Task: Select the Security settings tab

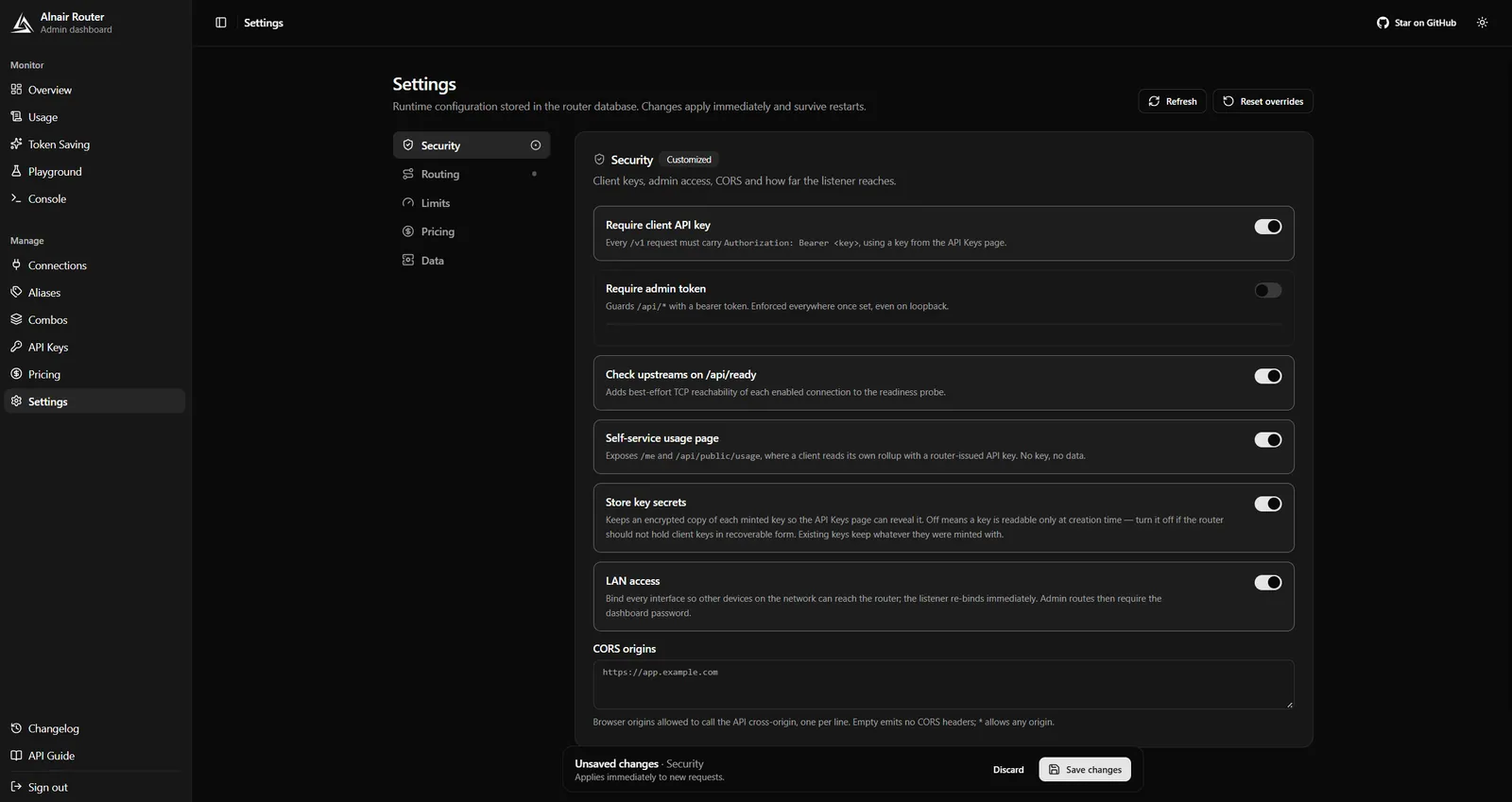Action: point(472,145)
